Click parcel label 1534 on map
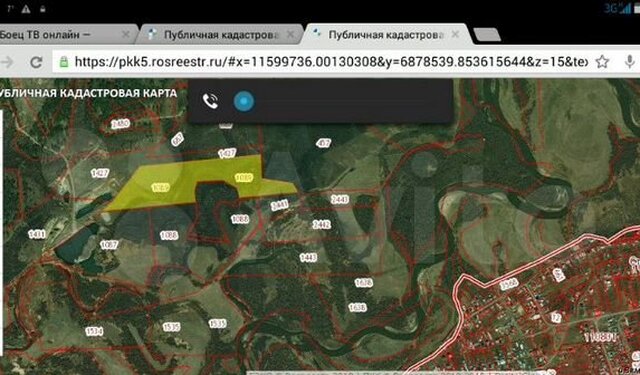The height and width of the screenshot is (375, 640). (94, 331)
